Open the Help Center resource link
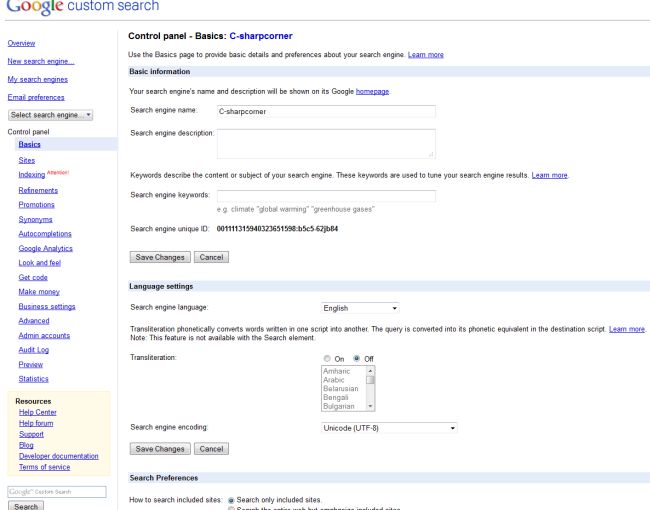650x510 pixels. coord(39,413)
